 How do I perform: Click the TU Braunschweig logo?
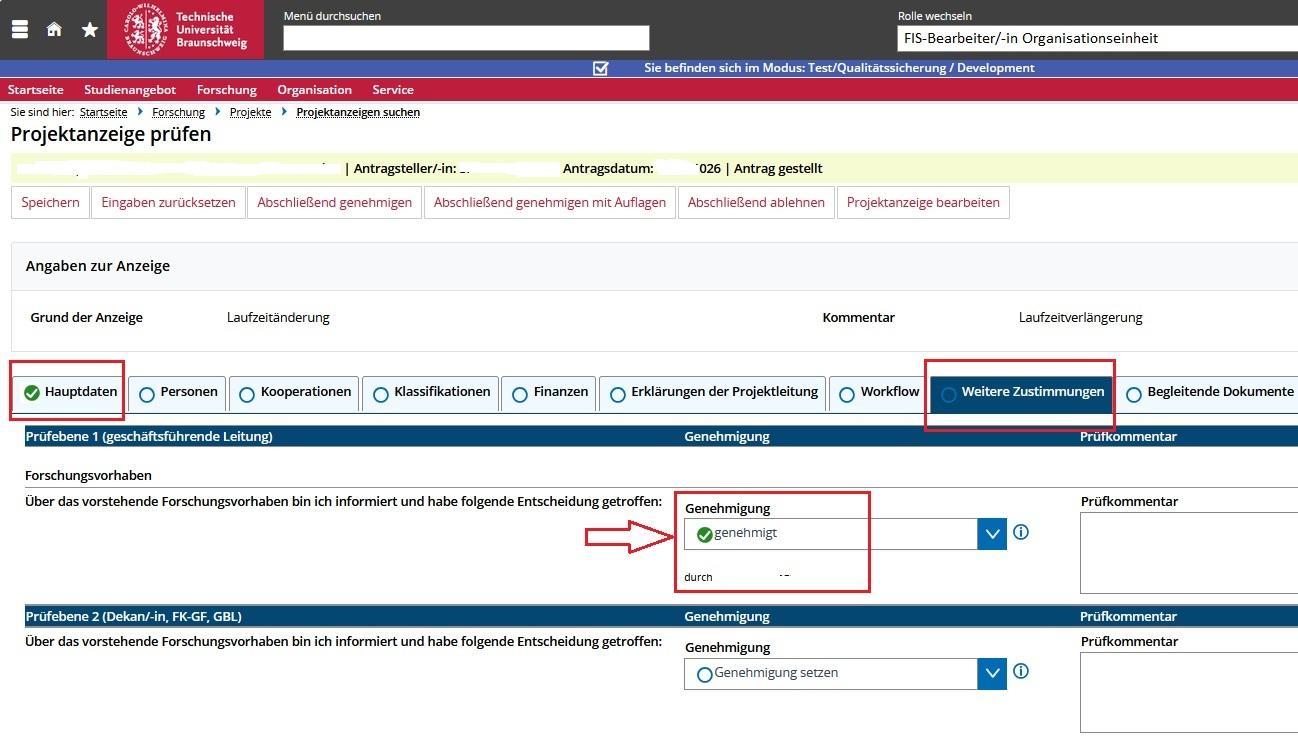coord(185,30)
